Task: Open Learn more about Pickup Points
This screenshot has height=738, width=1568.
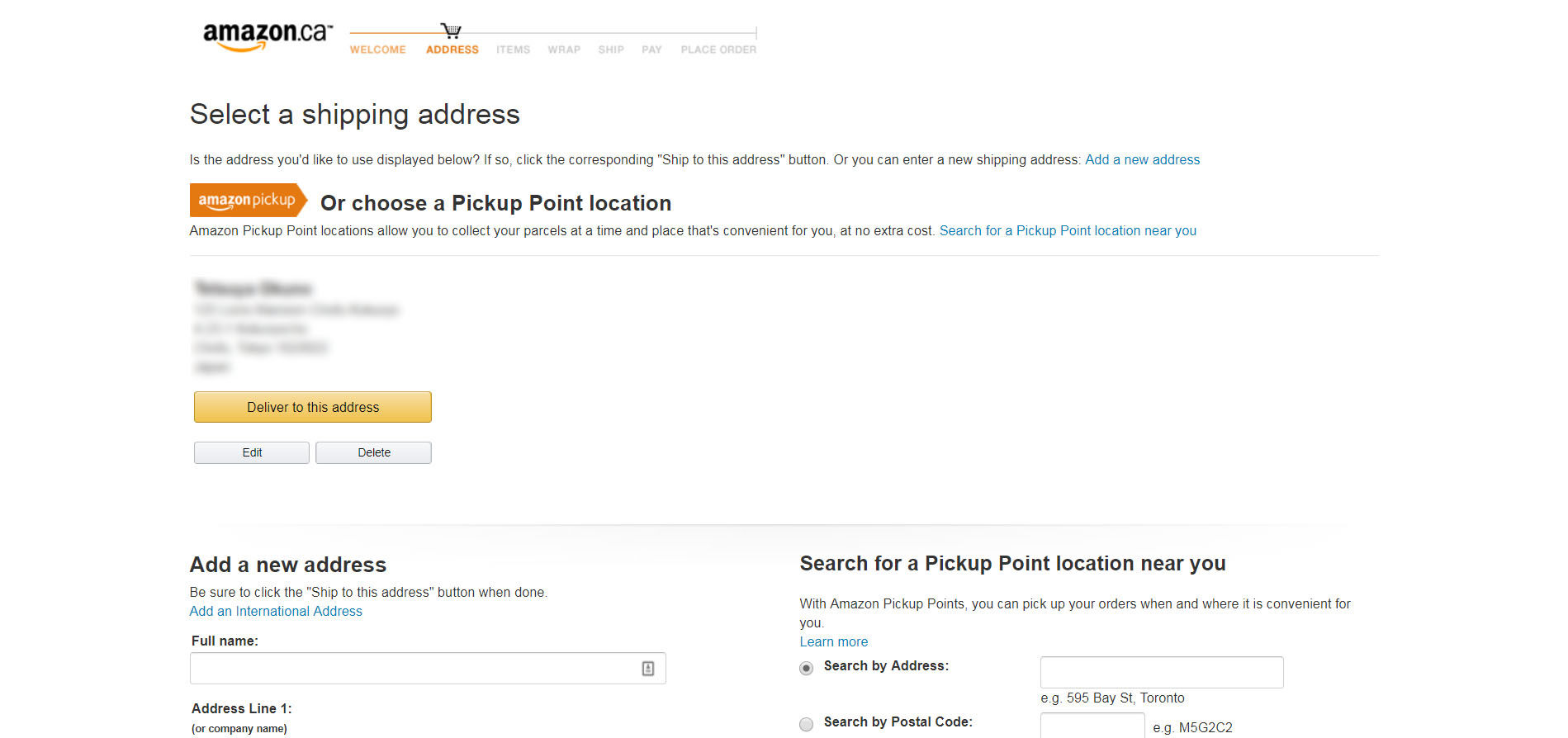Action: (x=833, y=641)
